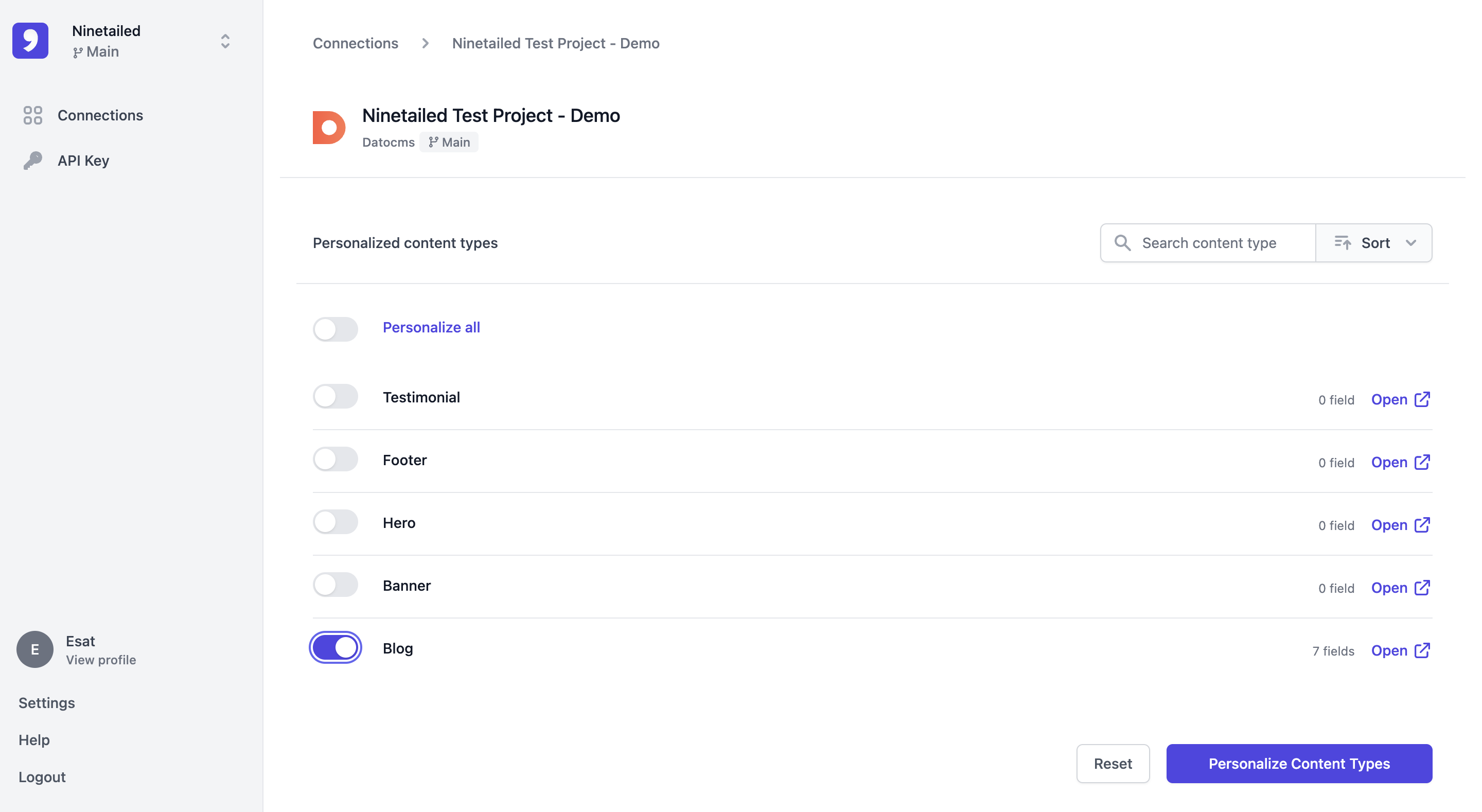Image resolution: width=1482 pixels, height=812 pixels.
Task: Click the '0 field' text in Hero row
Action: [1336, 525]
